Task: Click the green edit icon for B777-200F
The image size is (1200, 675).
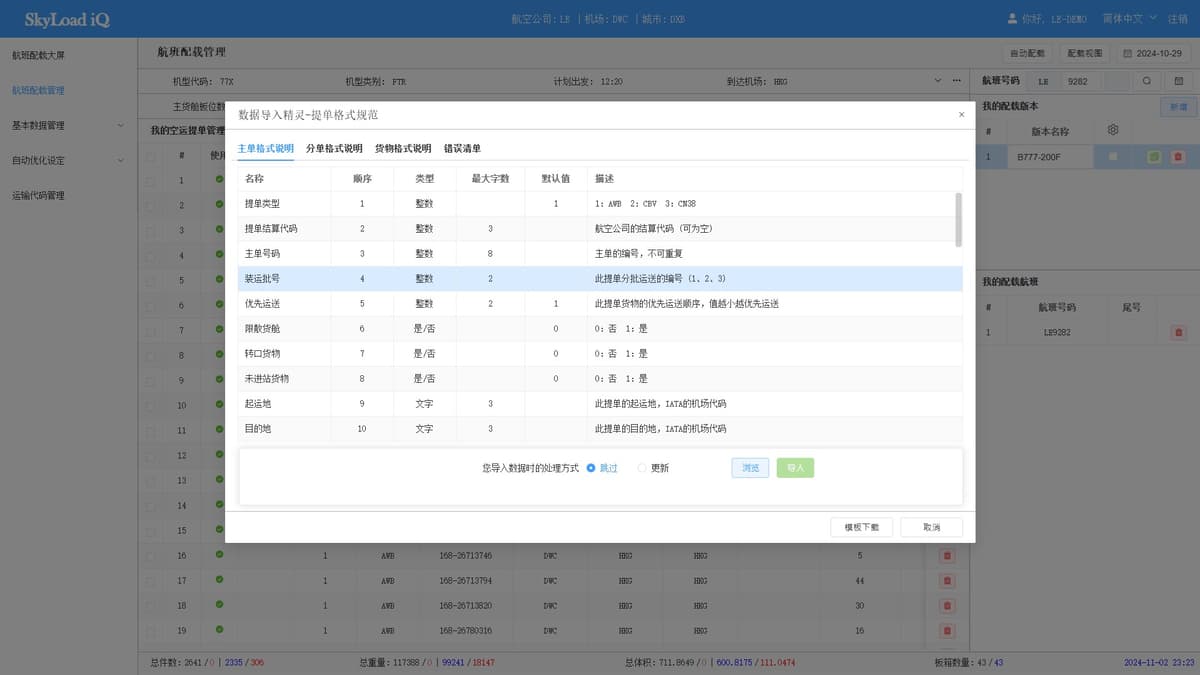Action: (x=1154, y=157)
